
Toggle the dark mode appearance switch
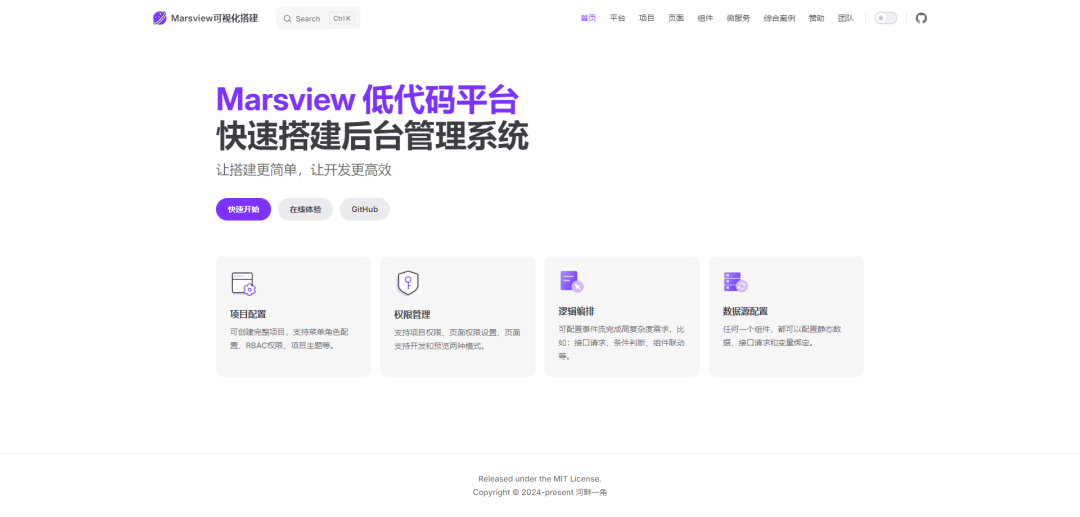click(x=885, y=18)
